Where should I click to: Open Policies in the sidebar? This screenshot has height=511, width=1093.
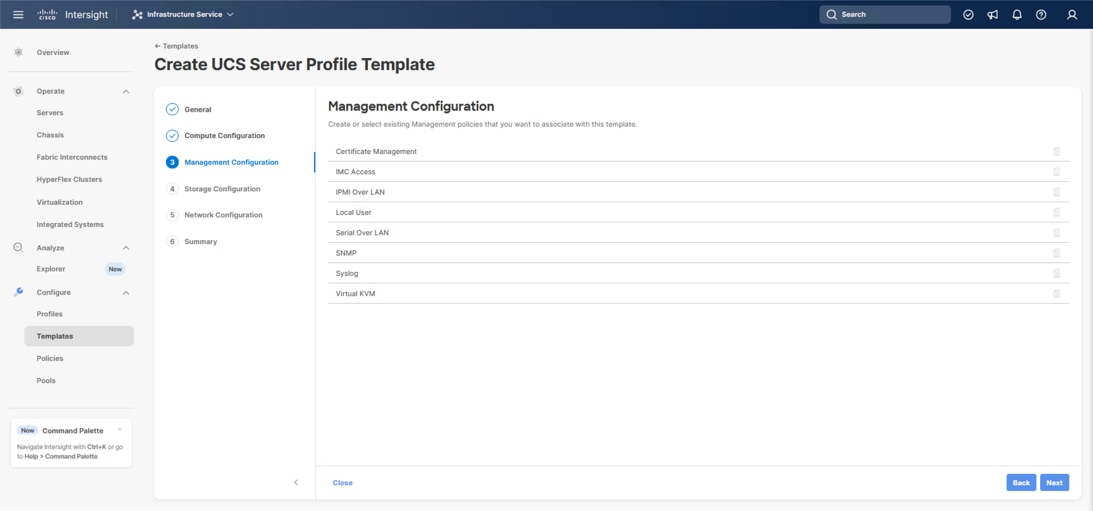50,358
